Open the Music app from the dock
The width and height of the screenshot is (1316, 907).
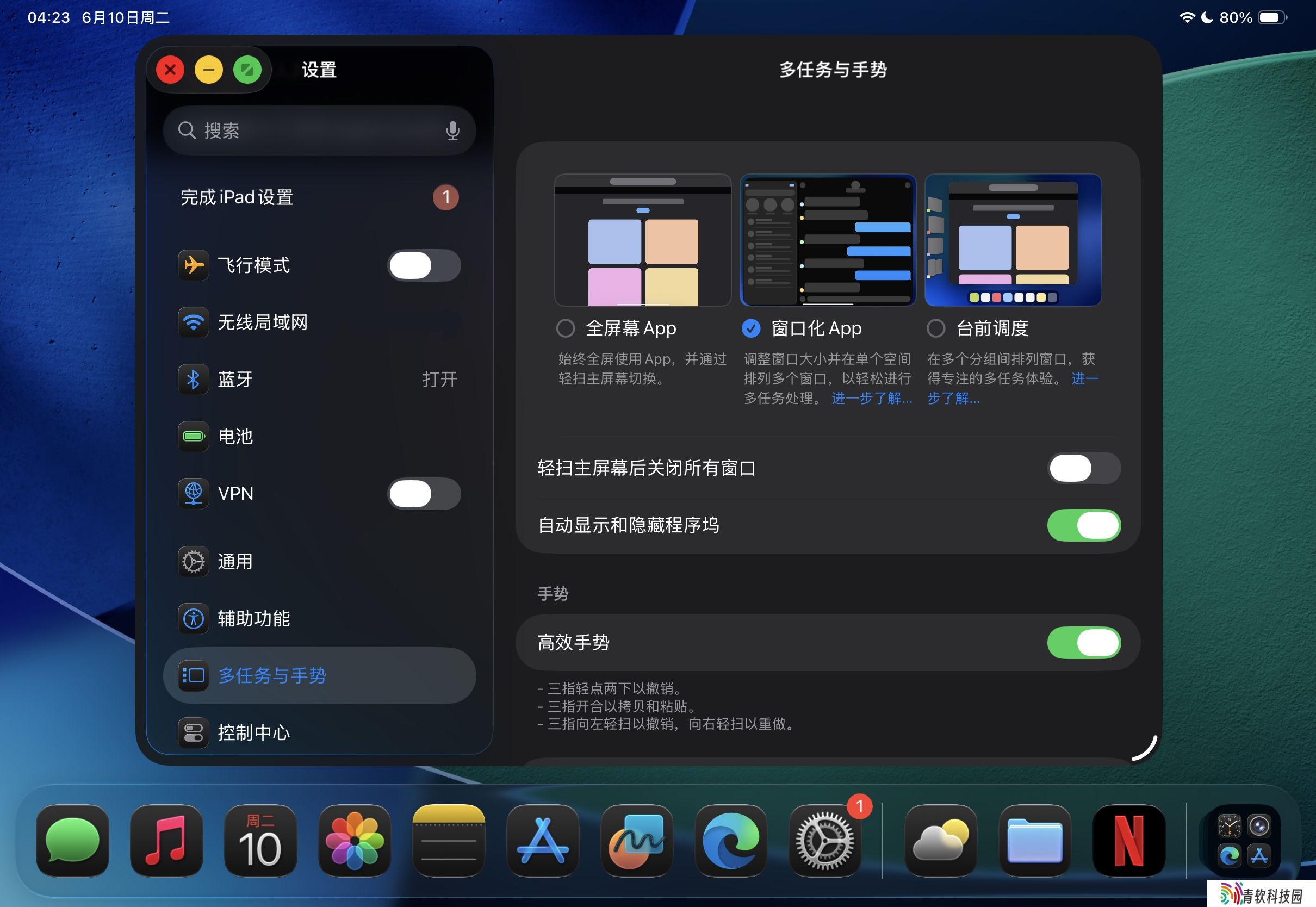tap(166, 841)
